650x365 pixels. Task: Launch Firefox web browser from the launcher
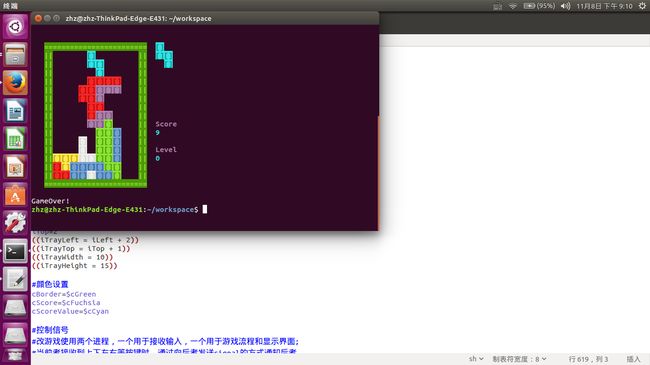click(x=15, y=83)
